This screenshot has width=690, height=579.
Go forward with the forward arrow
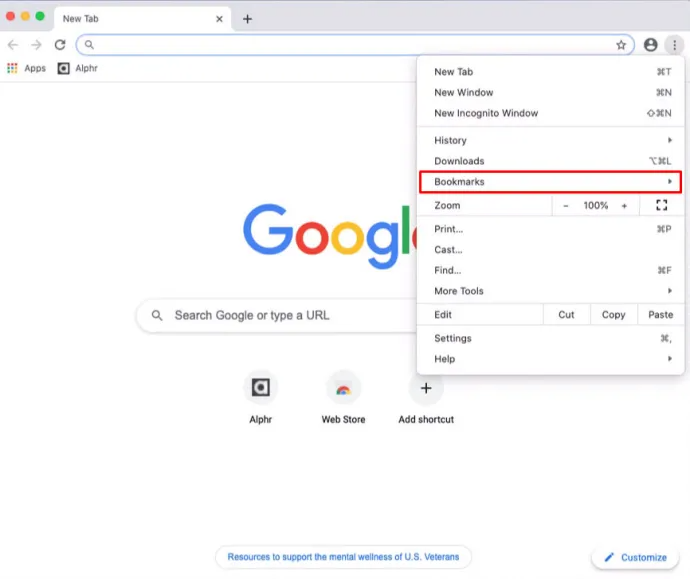[x=37, y=45]
